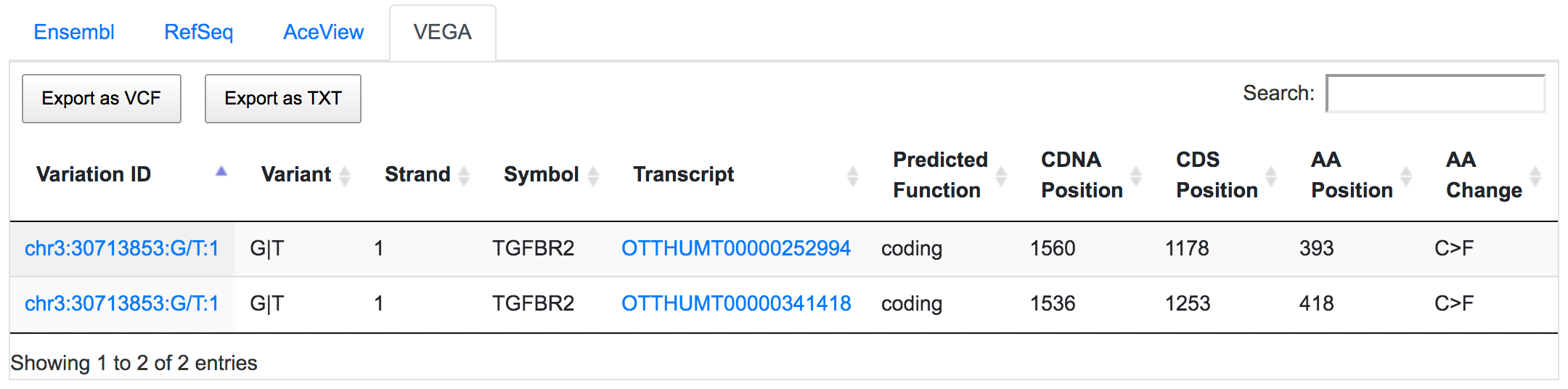
Task: Sort by Variation ID arrow icon
Action: tap(221, 172)
